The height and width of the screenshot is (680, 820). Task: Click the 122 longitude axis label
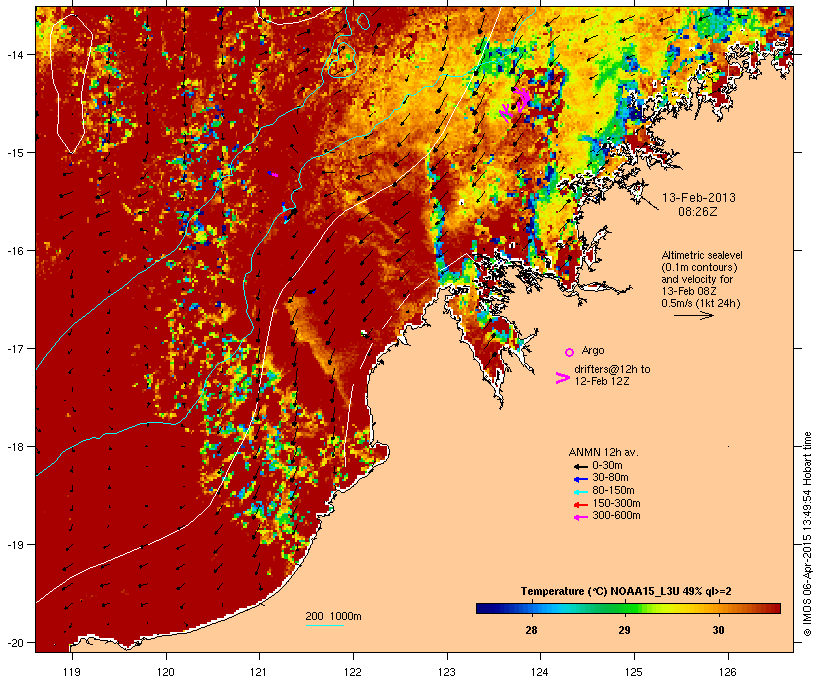point(353,672)
